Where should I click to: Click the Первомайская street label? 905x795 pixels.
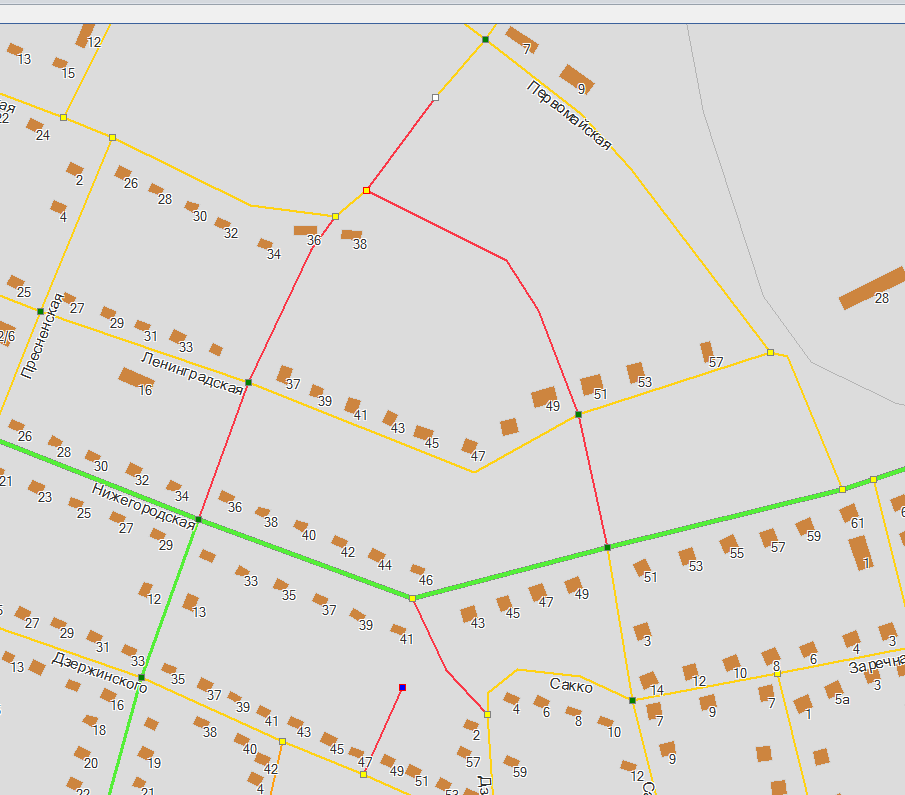(x=568, y=115)
